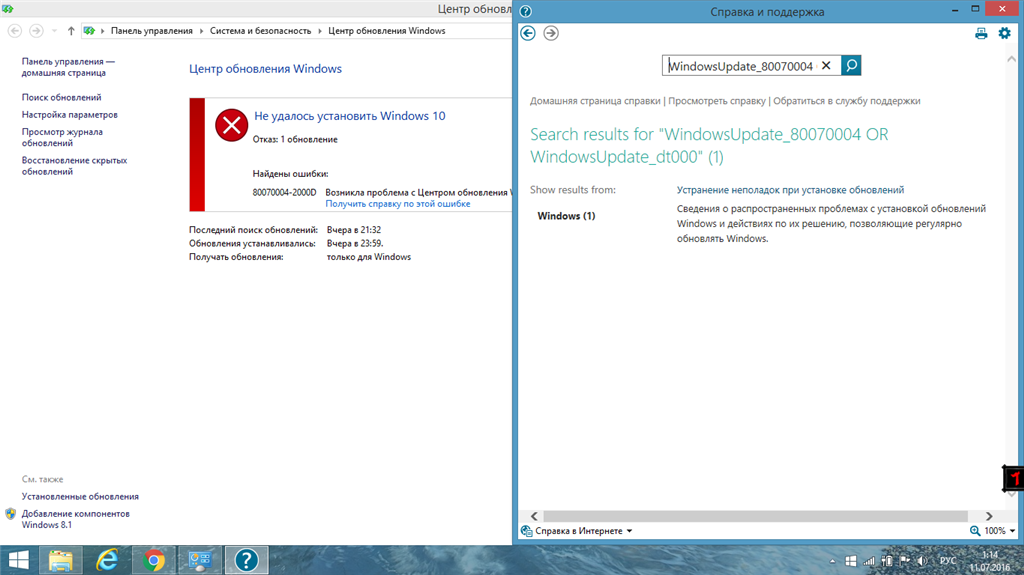This screenshot has width=1024, height=575.
Task: Open 'Обратиться в службу поддержки' link
Action: coord(846,101)
